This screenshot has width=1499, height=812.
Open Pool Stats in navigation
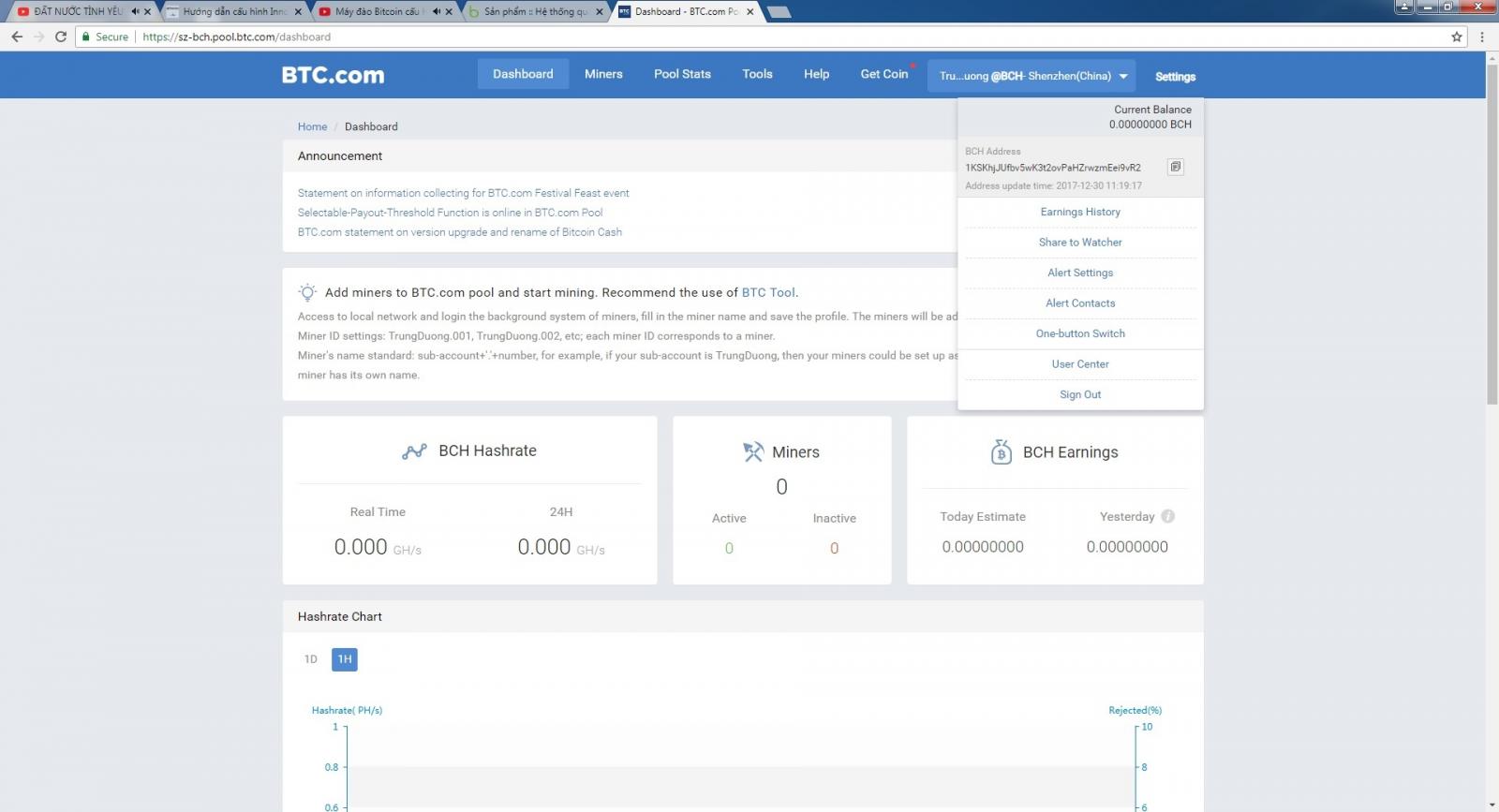click(x=682, y=74)
